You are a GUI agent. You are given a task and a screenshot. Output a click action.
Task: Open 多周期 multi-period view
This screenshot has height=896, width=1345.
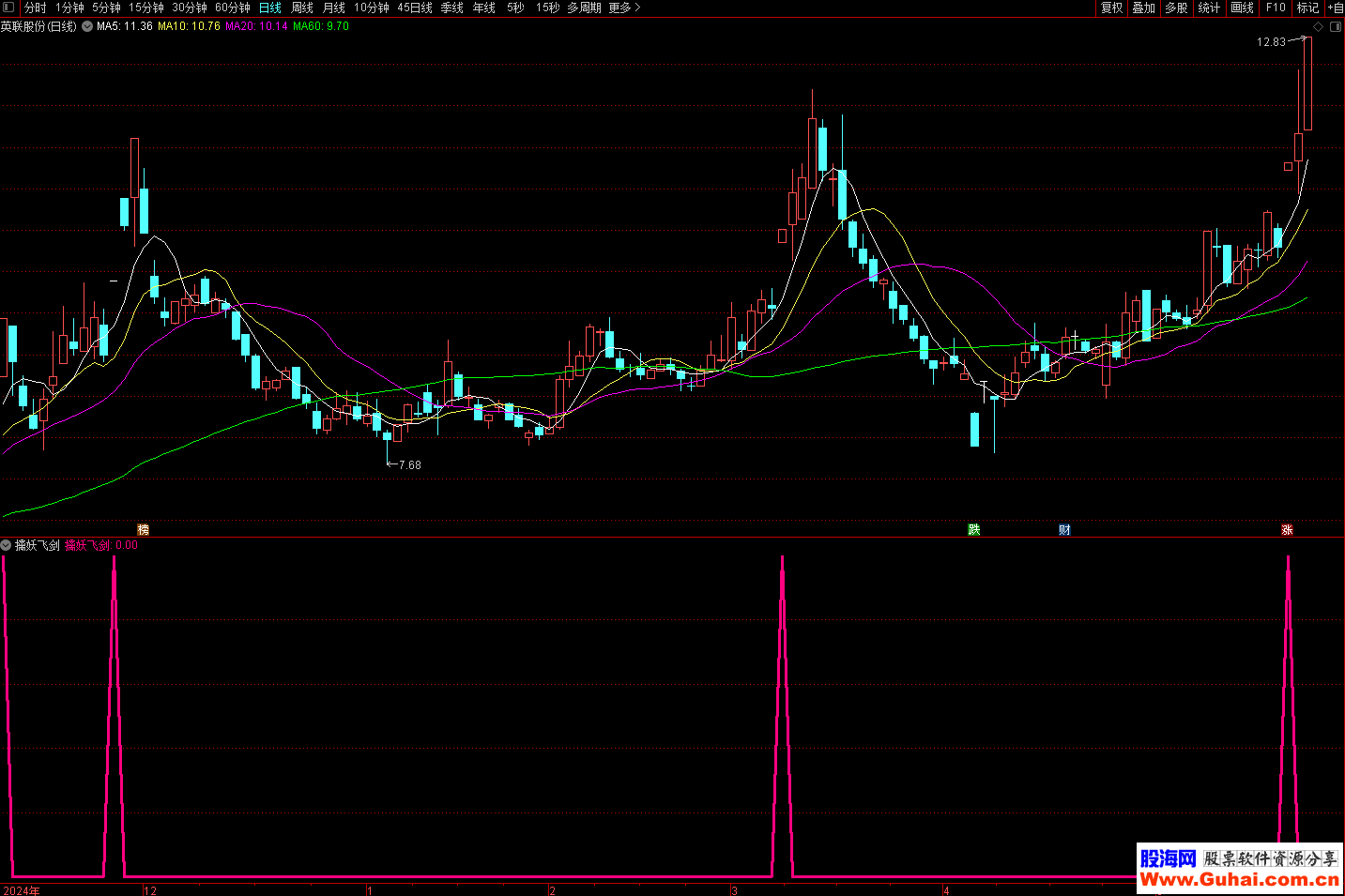click(584, 8)
